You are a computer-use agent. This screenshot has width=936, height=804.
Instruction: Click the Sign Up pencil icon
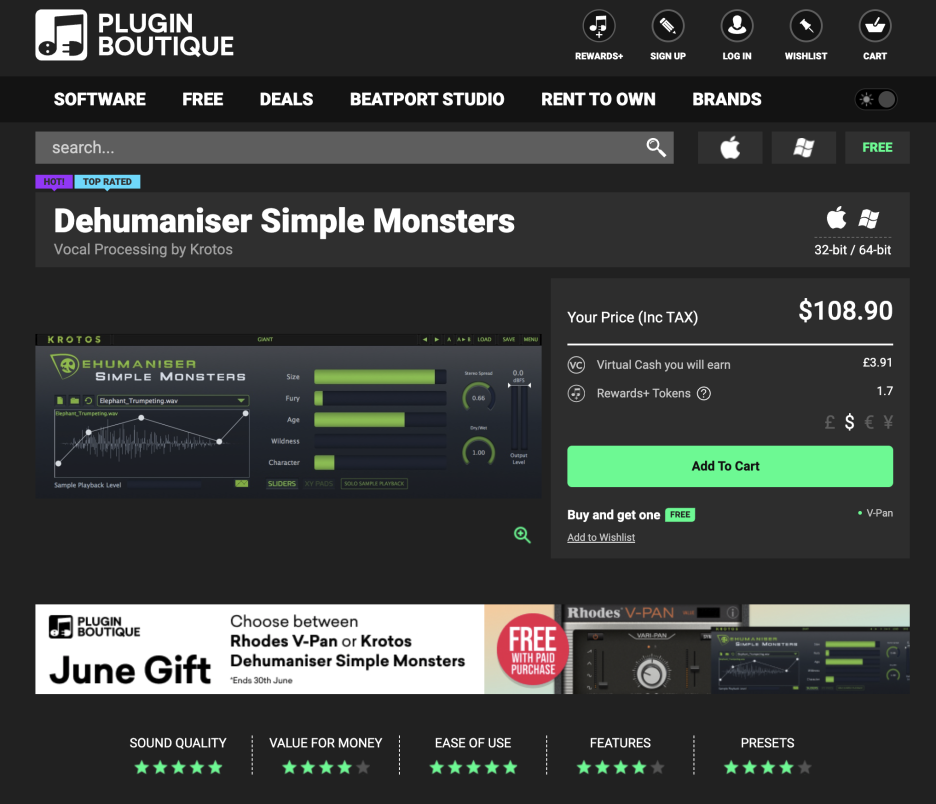pyautogui.click(x=667, y=26)
